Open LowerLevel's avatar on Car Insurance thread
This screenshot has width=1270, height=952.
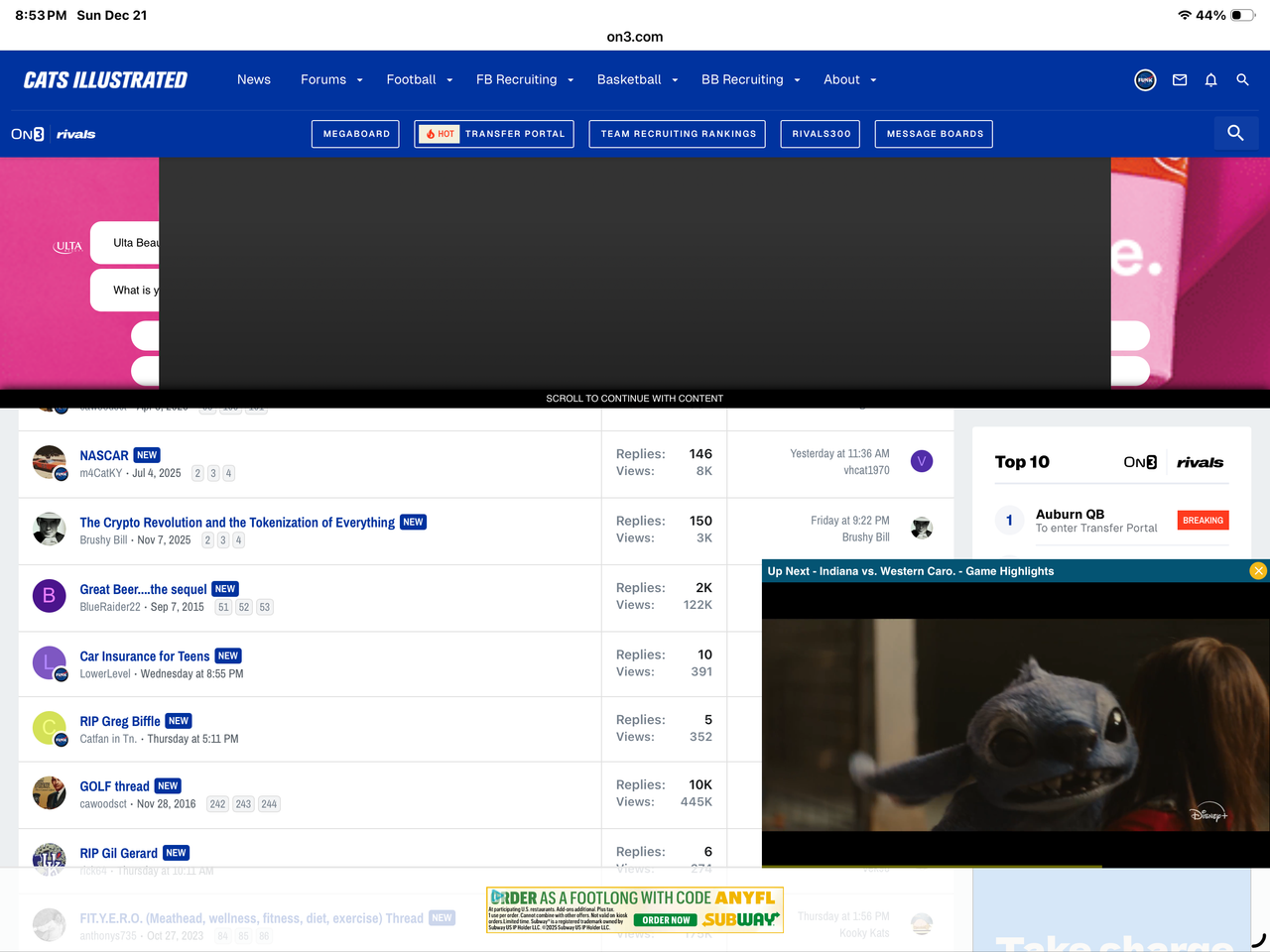(49, 662)
